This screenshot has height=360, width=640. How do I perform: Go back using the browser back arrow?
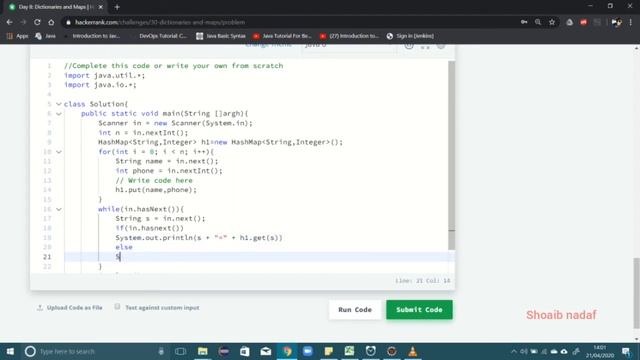click(9, 22)
